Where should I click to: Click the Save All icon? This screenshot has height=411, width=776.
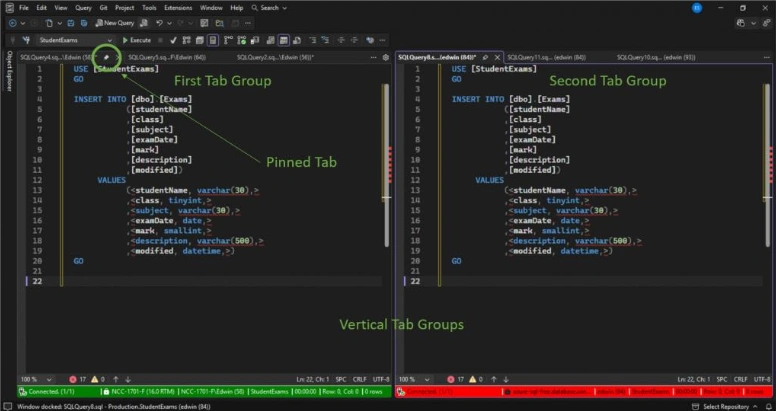(84, 23)
